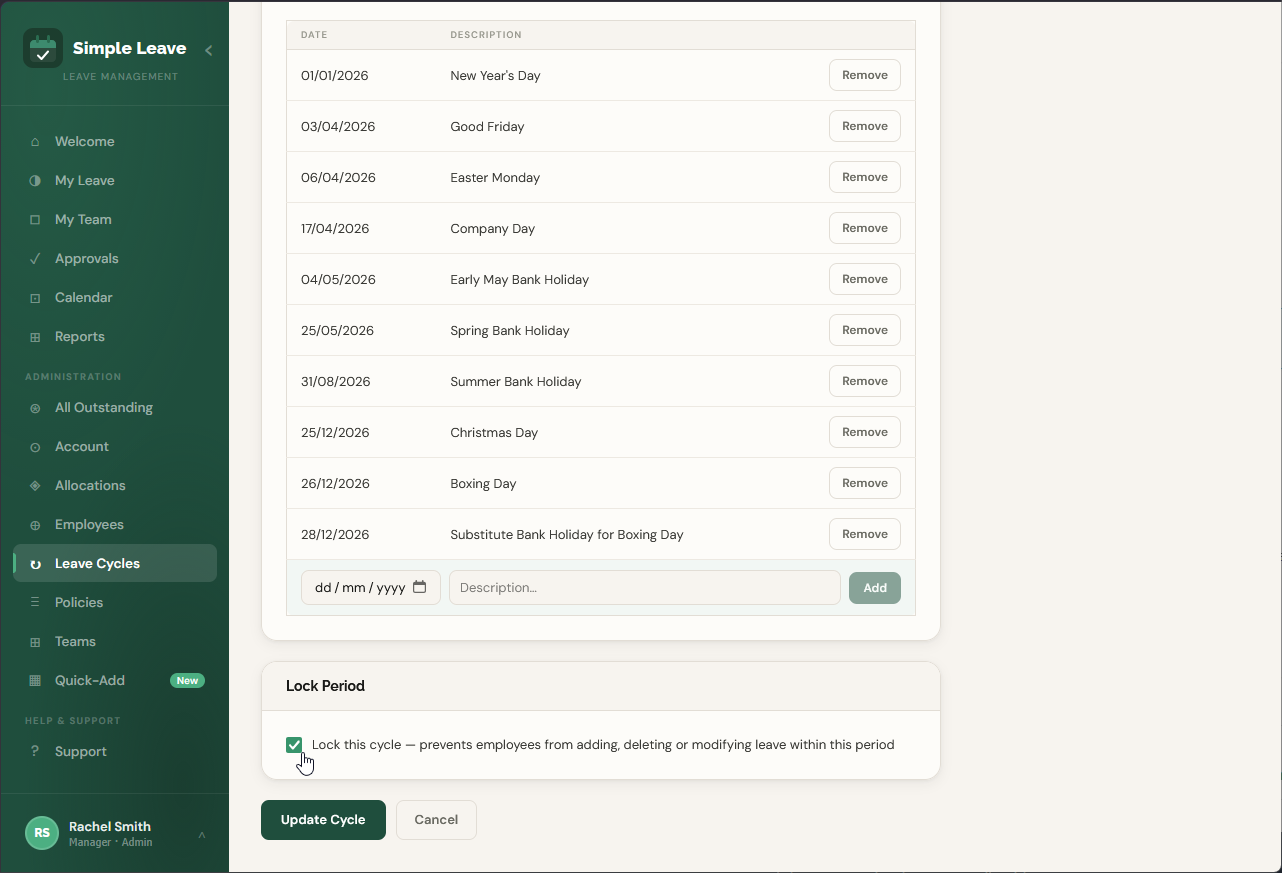Image resolution: width=1282 pixels, height=873 pixels.
Task: Untick the Lock this cycle checkbox
Action: pos(294,745)
